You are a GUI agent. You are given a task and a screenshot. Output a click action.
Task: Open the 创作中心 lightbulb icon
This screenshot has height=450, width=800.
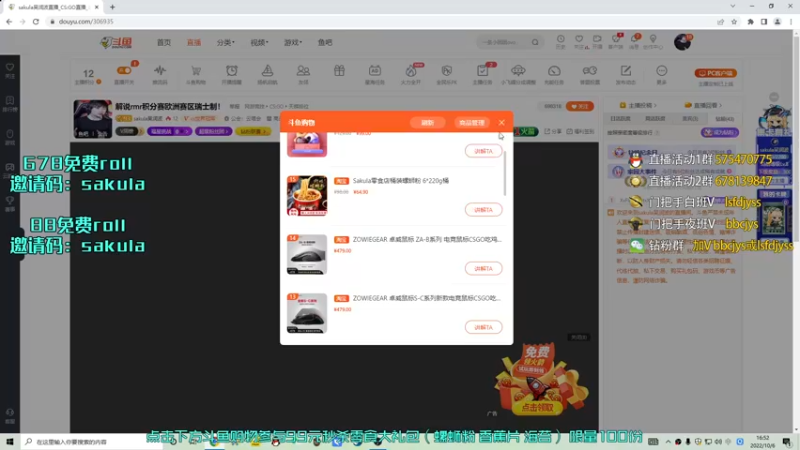653,41
